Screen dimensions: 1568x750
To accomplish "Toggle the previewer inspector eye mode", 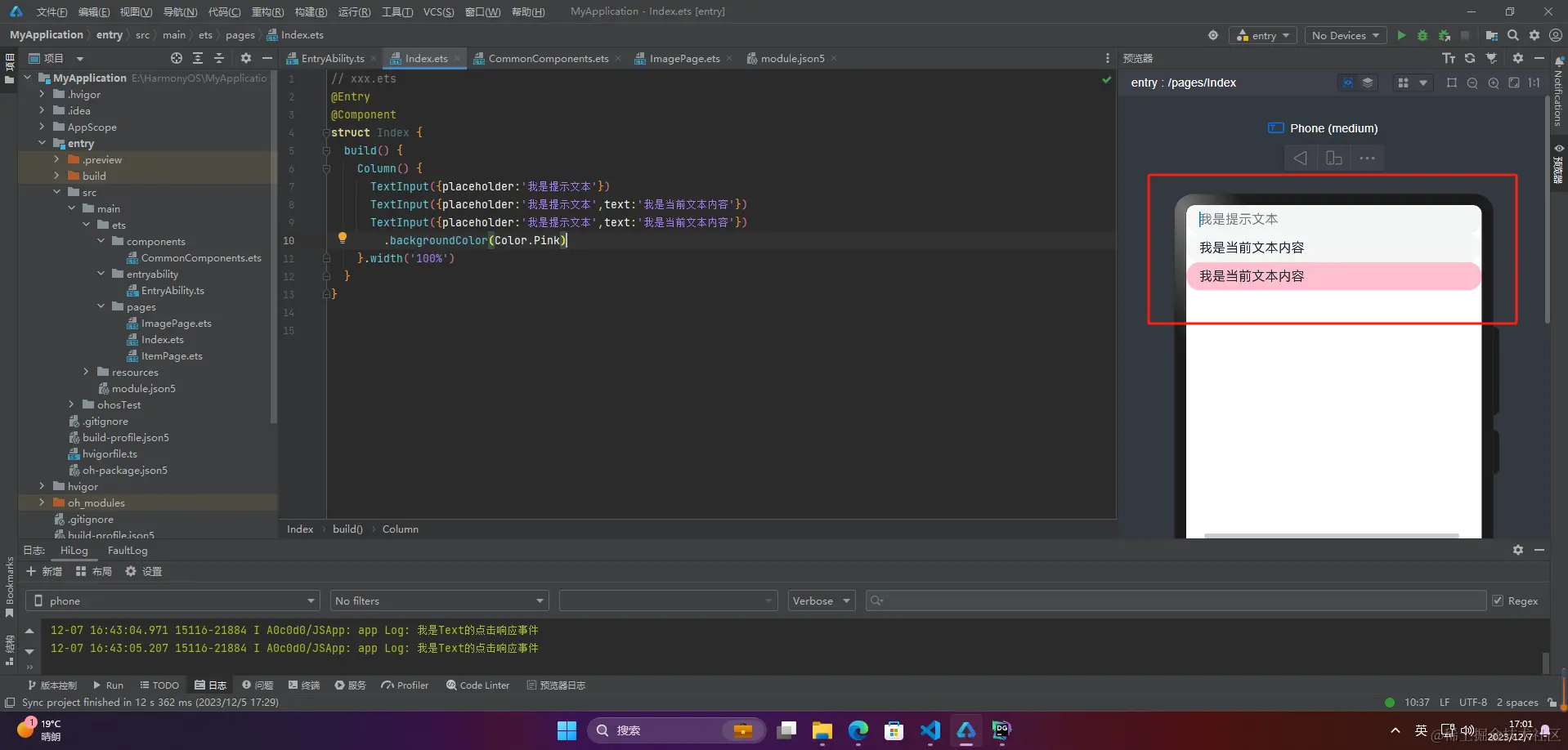I will [1347, 83].
